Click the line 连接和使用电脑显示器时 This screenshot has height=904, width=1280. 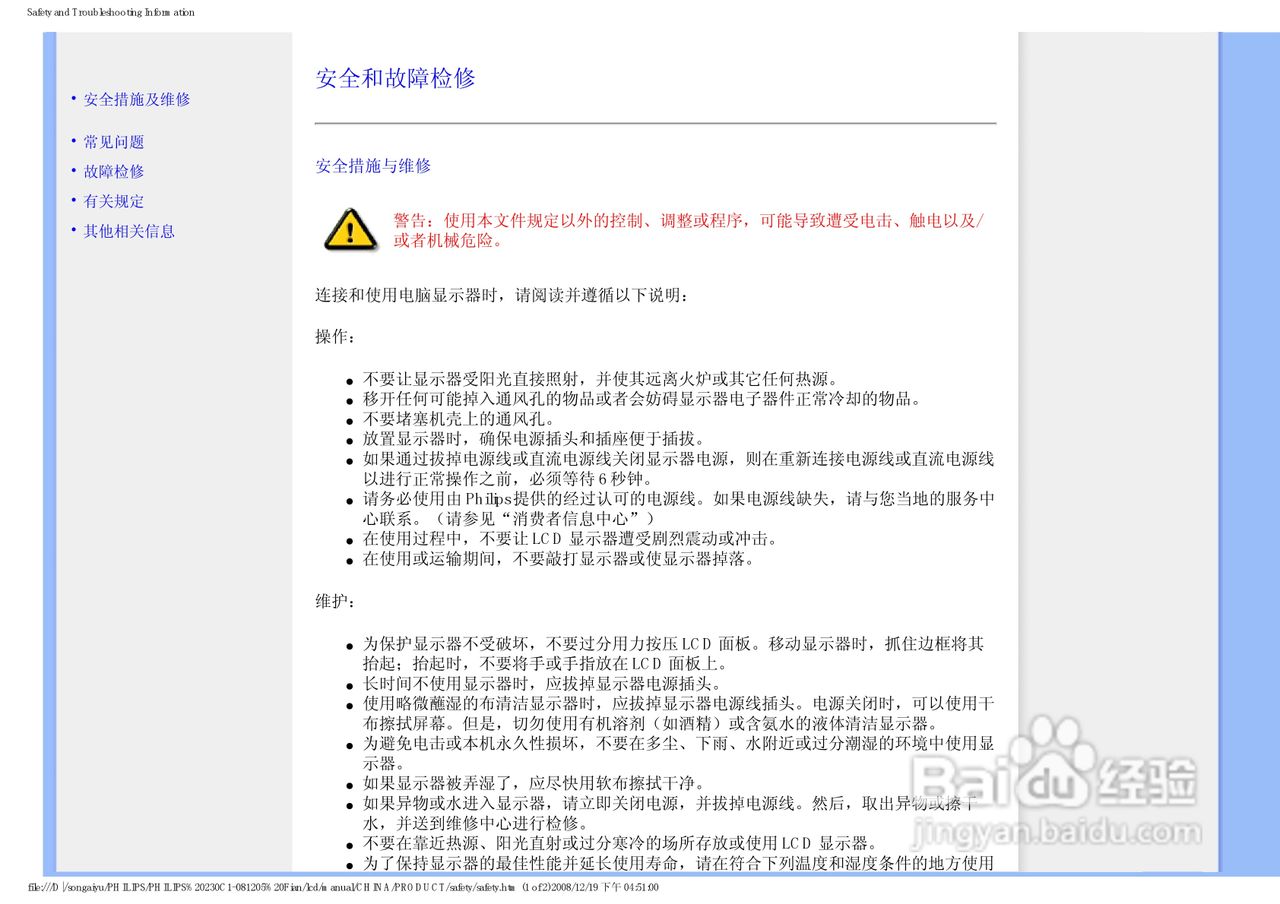[x=502, y=296]
